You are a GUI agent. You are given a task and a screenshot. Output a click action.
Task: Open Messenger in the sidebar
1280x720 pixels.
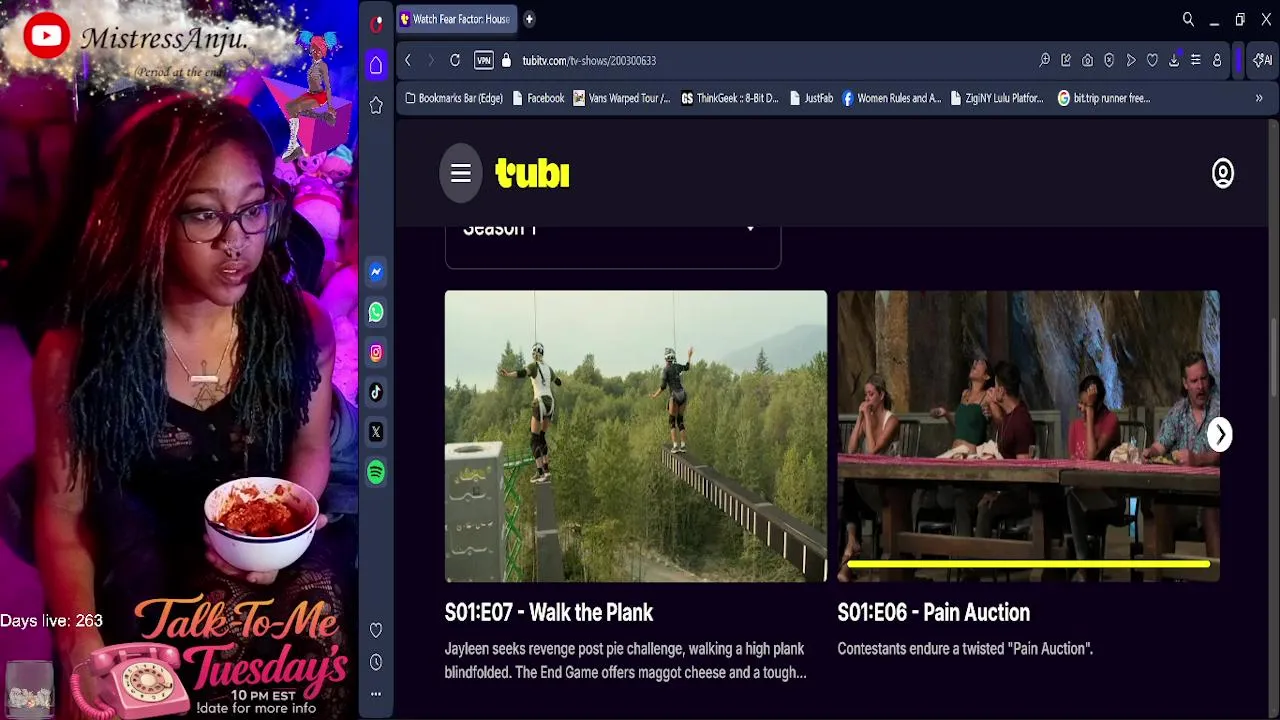point(376,272)
